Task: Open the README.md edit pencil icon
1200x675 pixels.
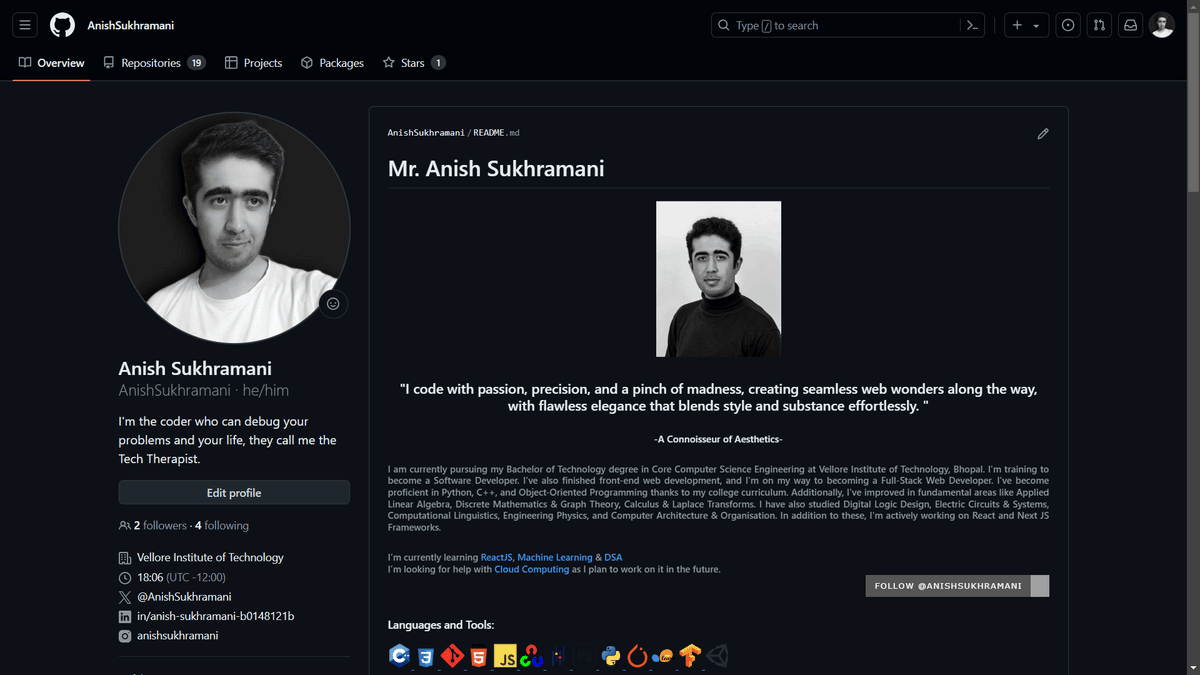Action: 1042,133
